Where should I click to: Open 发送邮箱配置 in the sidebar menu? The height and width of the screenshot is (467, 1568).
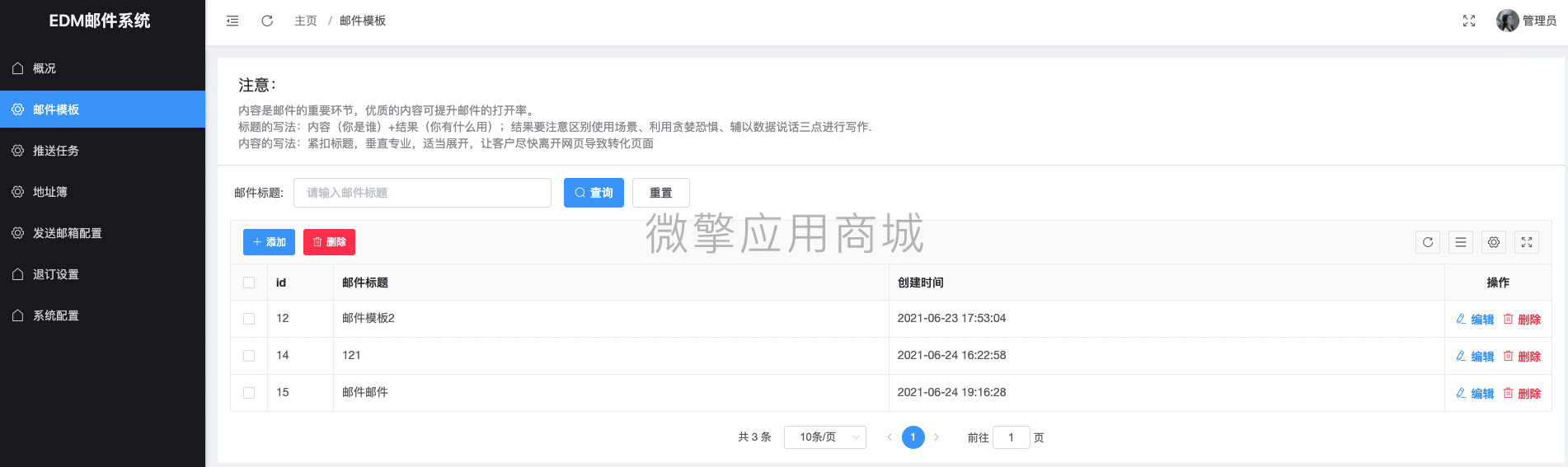(x=102, y=233)
